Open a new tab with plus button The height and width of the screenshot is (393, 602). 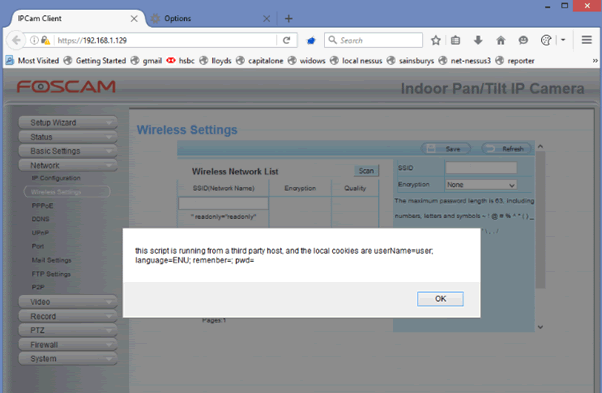289,18
